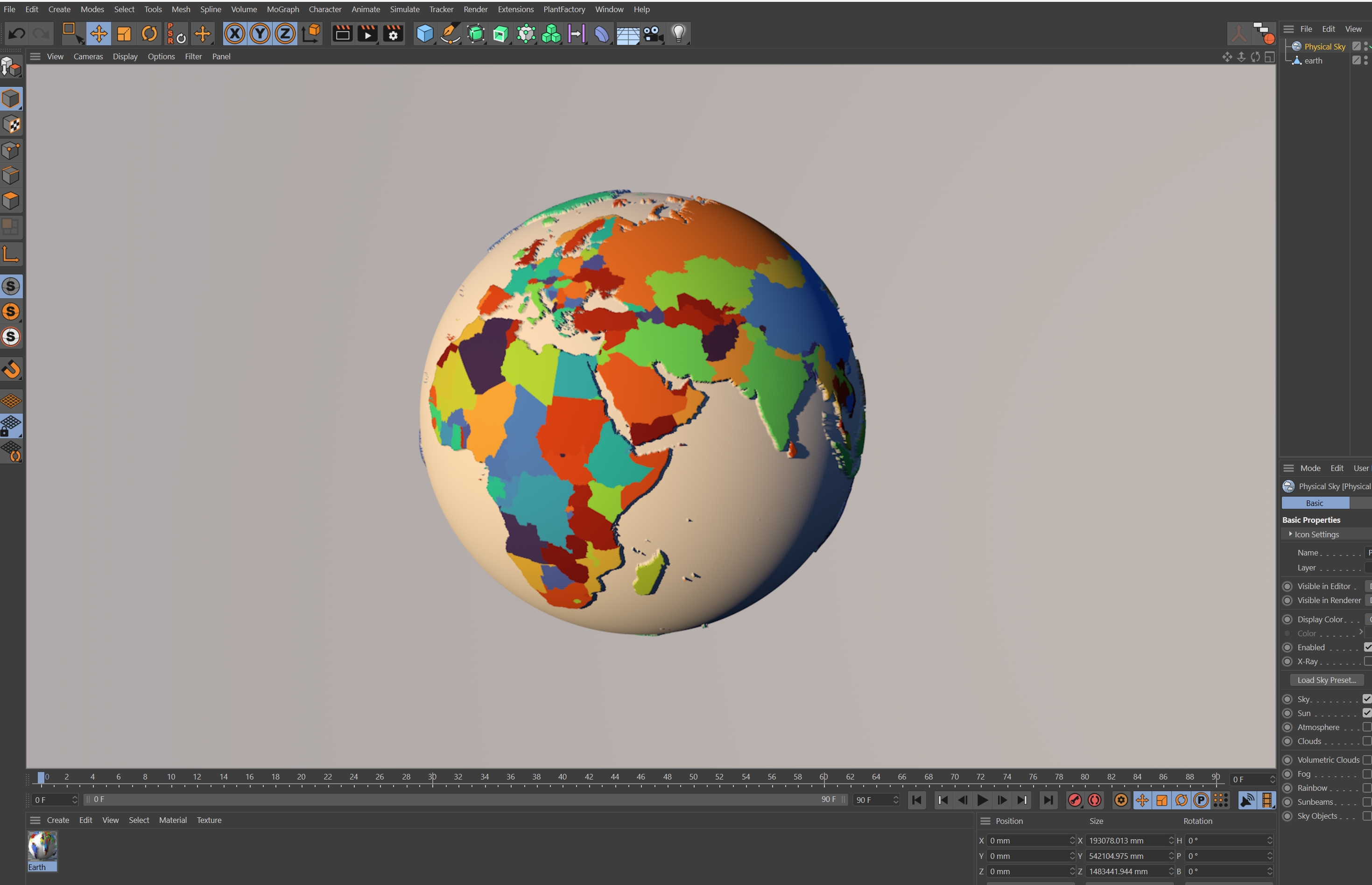This screenshot has width=1372, height=885.
Task: Open the Edit Render Settings icon
Action: tap(393, 34)
